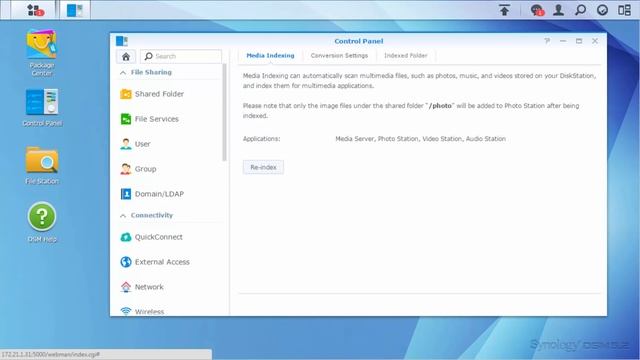Maximize the Control Panel window
This screenshot has width=640, height=360.
pos(579,41)
